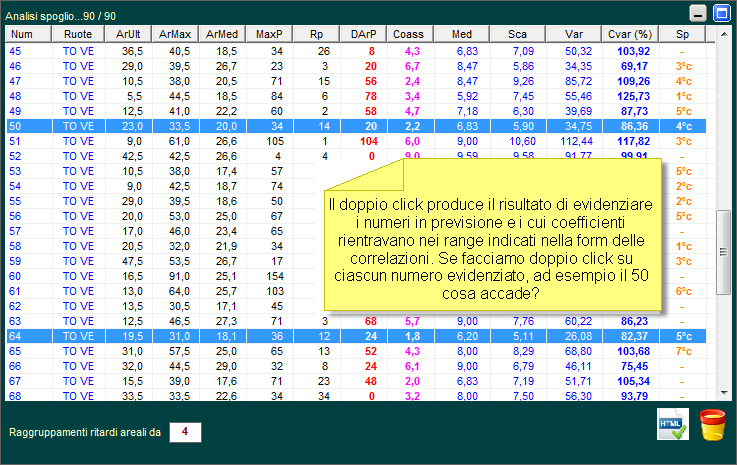
Task: Minimize the Analisi spoglio window
Action: tap(698, 13)
